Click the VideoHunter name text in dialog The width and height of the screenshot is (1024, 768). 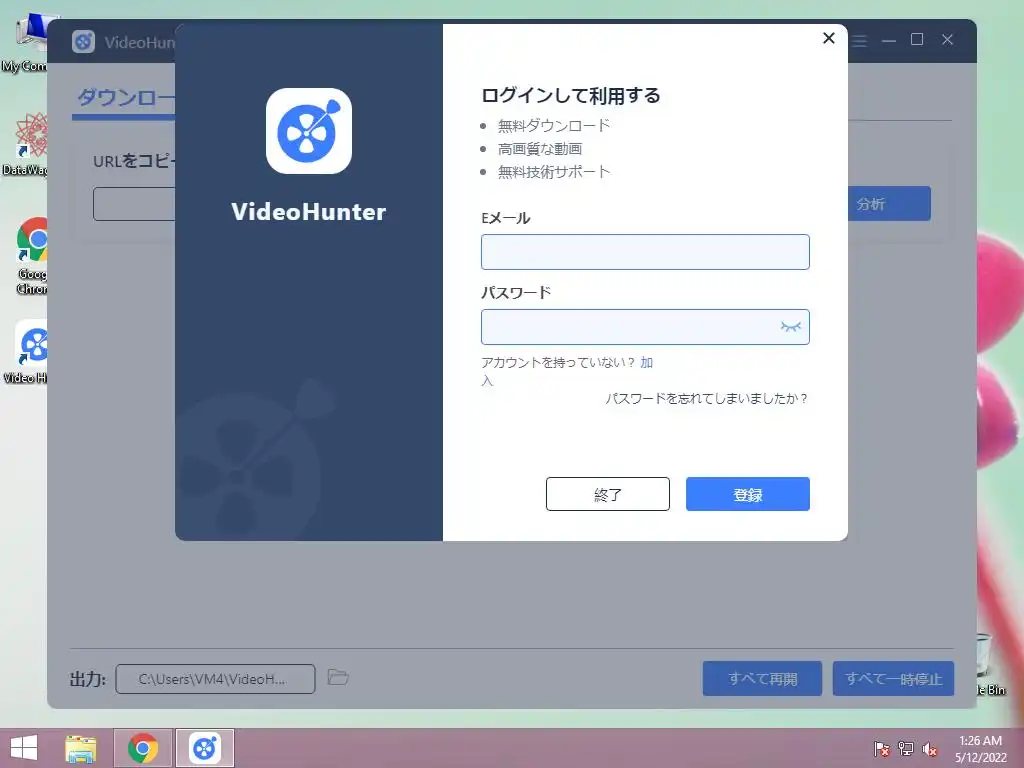[308, 212]
